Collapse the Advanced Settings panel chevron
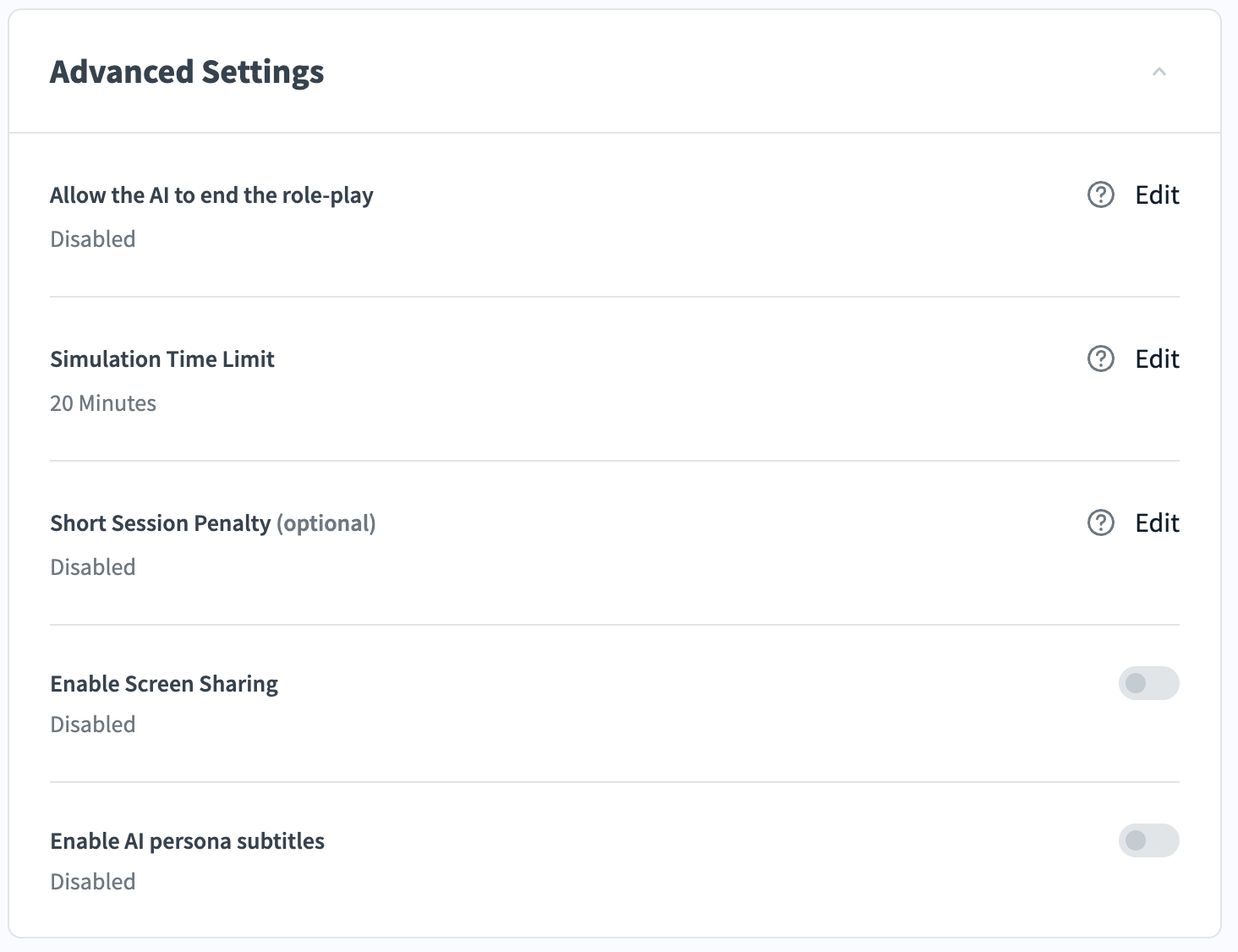Image resolution: width=1238 pixels, height=952 pixels. point(1159,72)
